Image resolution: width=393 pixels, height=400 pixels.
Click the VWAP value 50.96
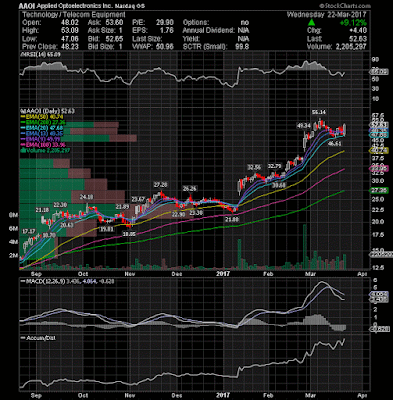(165, 47)
